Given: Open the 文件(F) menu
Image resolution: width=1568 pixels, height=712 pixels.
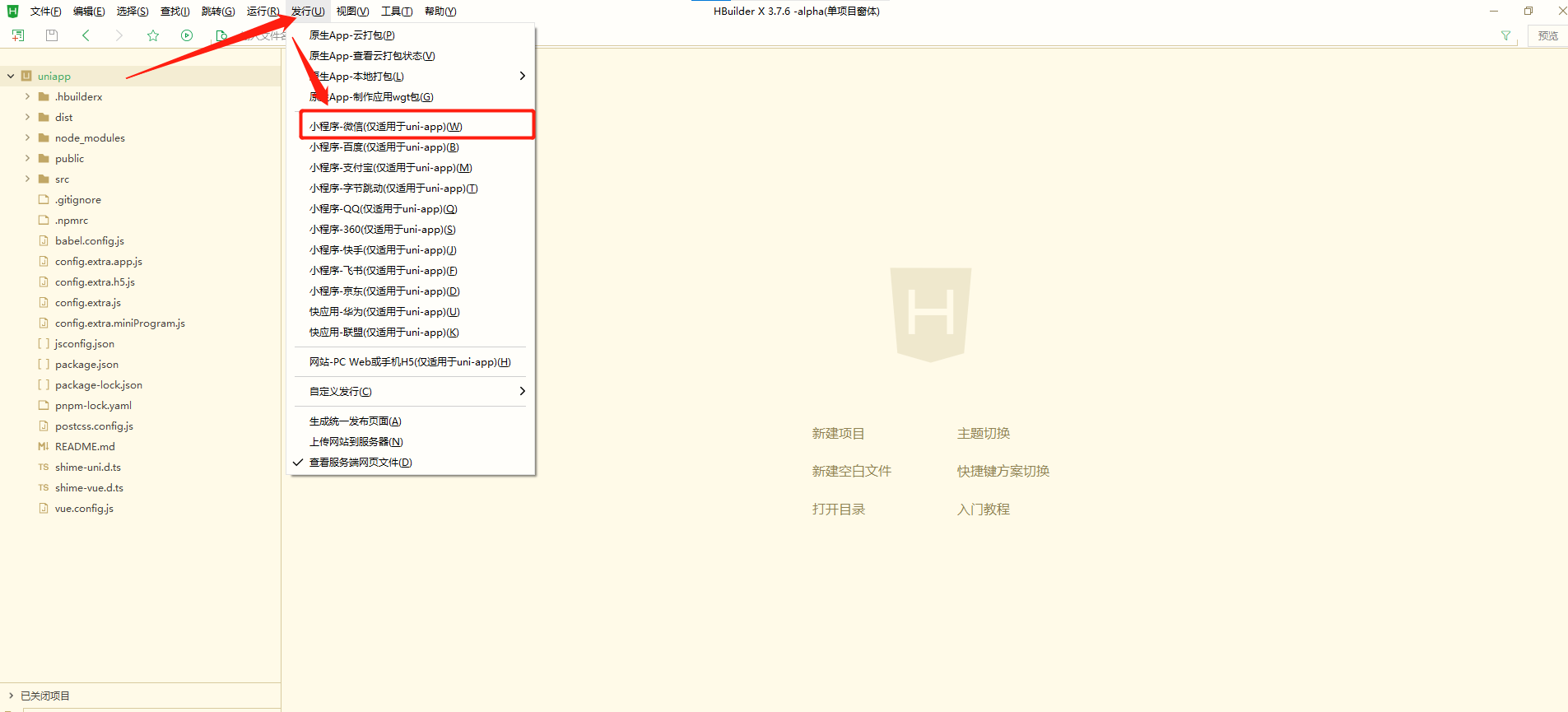Looking at the screenshot, I should (x=45, y=12).
